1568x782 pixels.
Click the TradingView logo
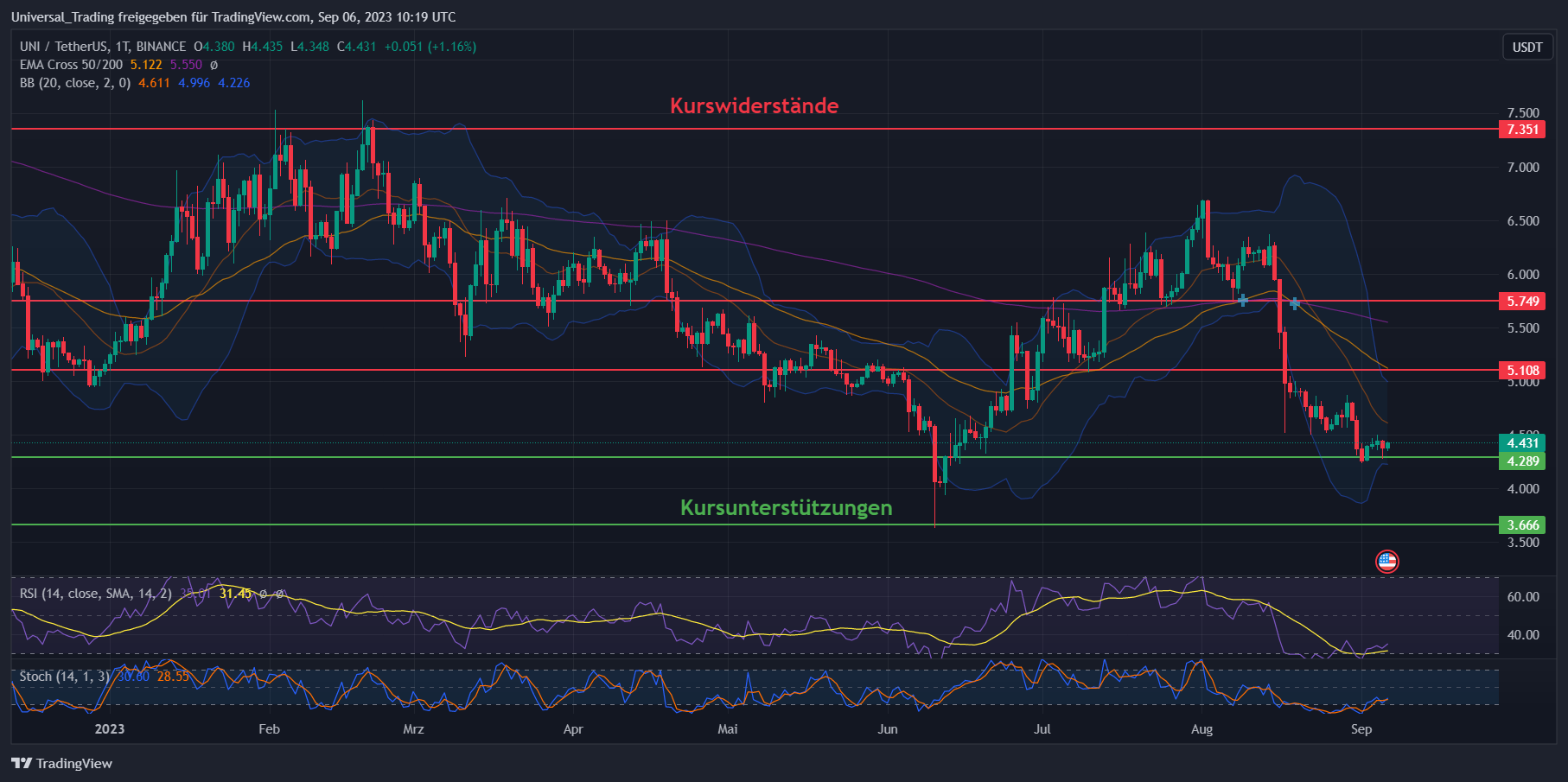(x=61, y=763)
